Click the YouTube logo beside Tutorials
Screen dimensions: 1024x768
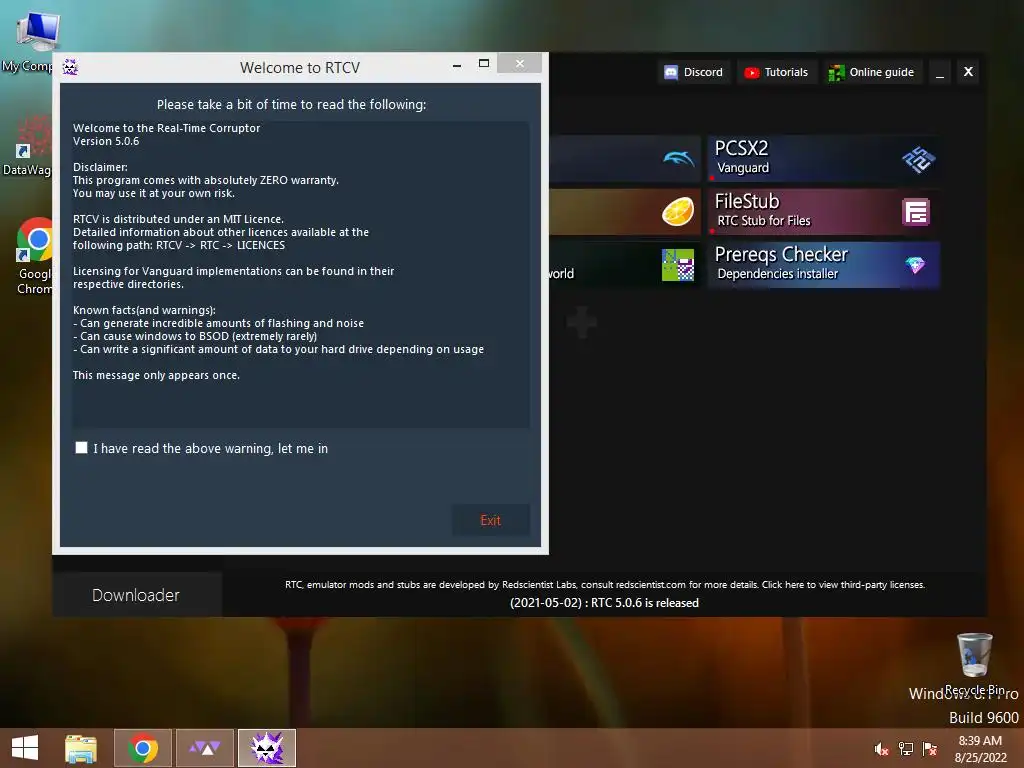[752, 72]
